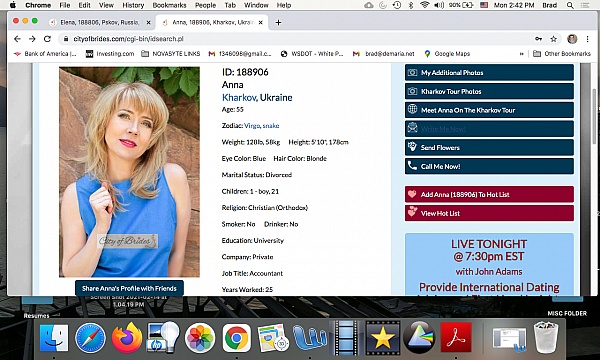The height and width of the screenshot is (360, 600).
Task: Open iMovie star icon in Dock
Action: 382,337
